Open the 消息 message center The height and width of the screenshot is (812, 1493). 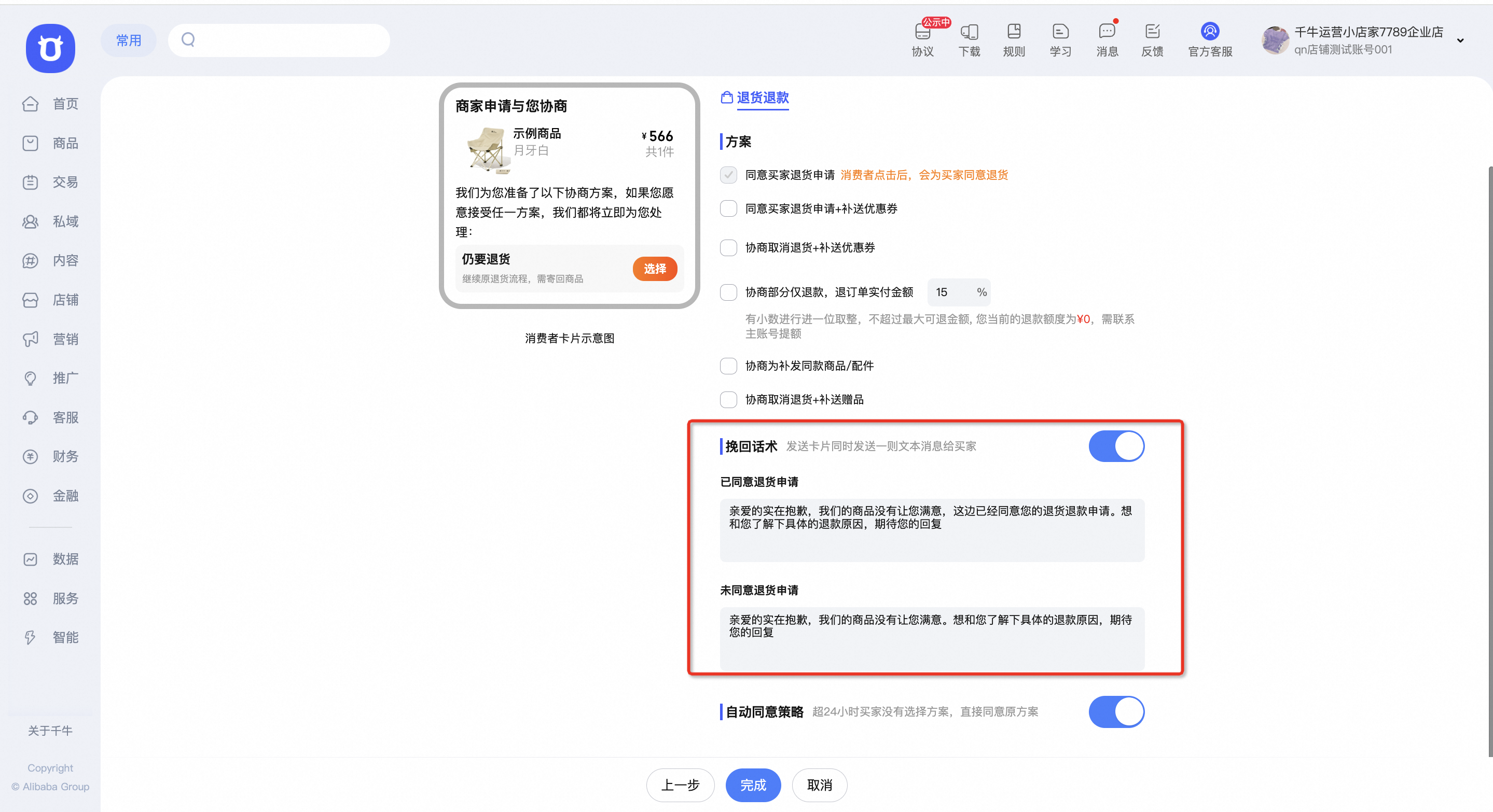pos(1107,39)
